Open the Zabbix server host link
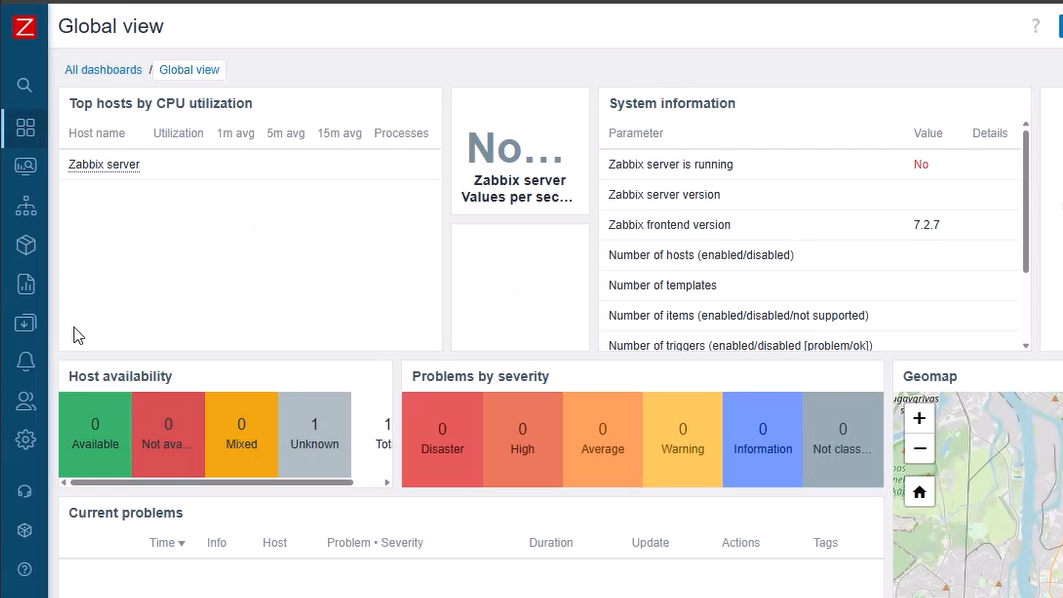Image resolution: width=1063 pixels, height=598 pixels. click(x=104, y=165)
